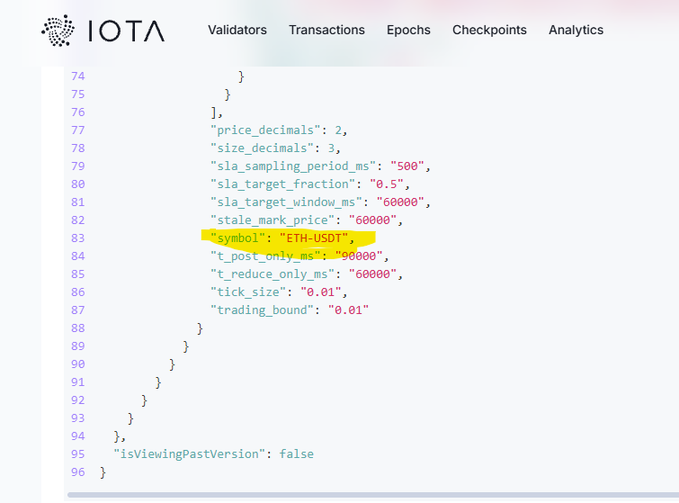Select the "0.01" value of trading_bound

[349, 310]
